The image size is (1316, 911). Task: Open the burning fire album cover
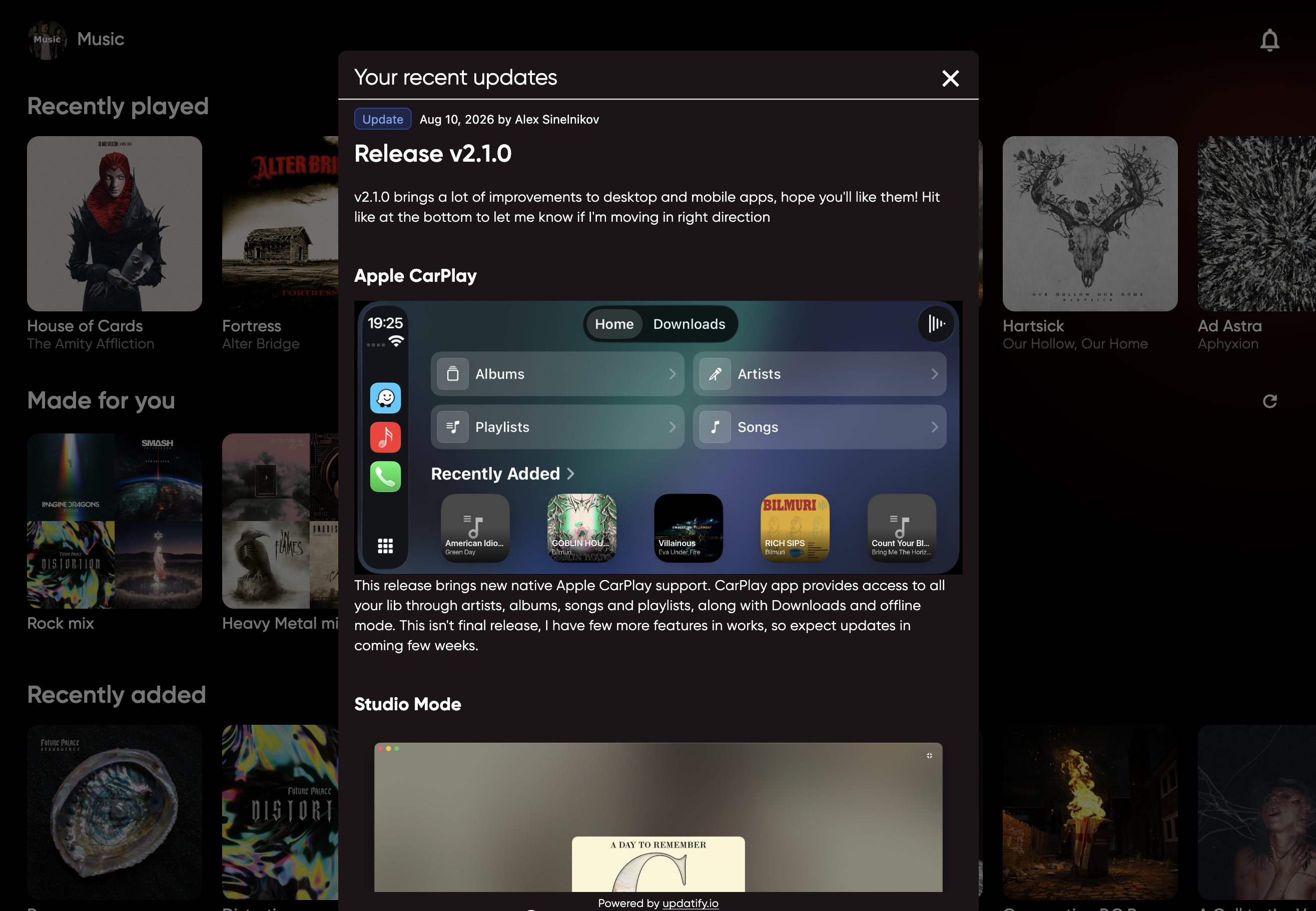1090,812
